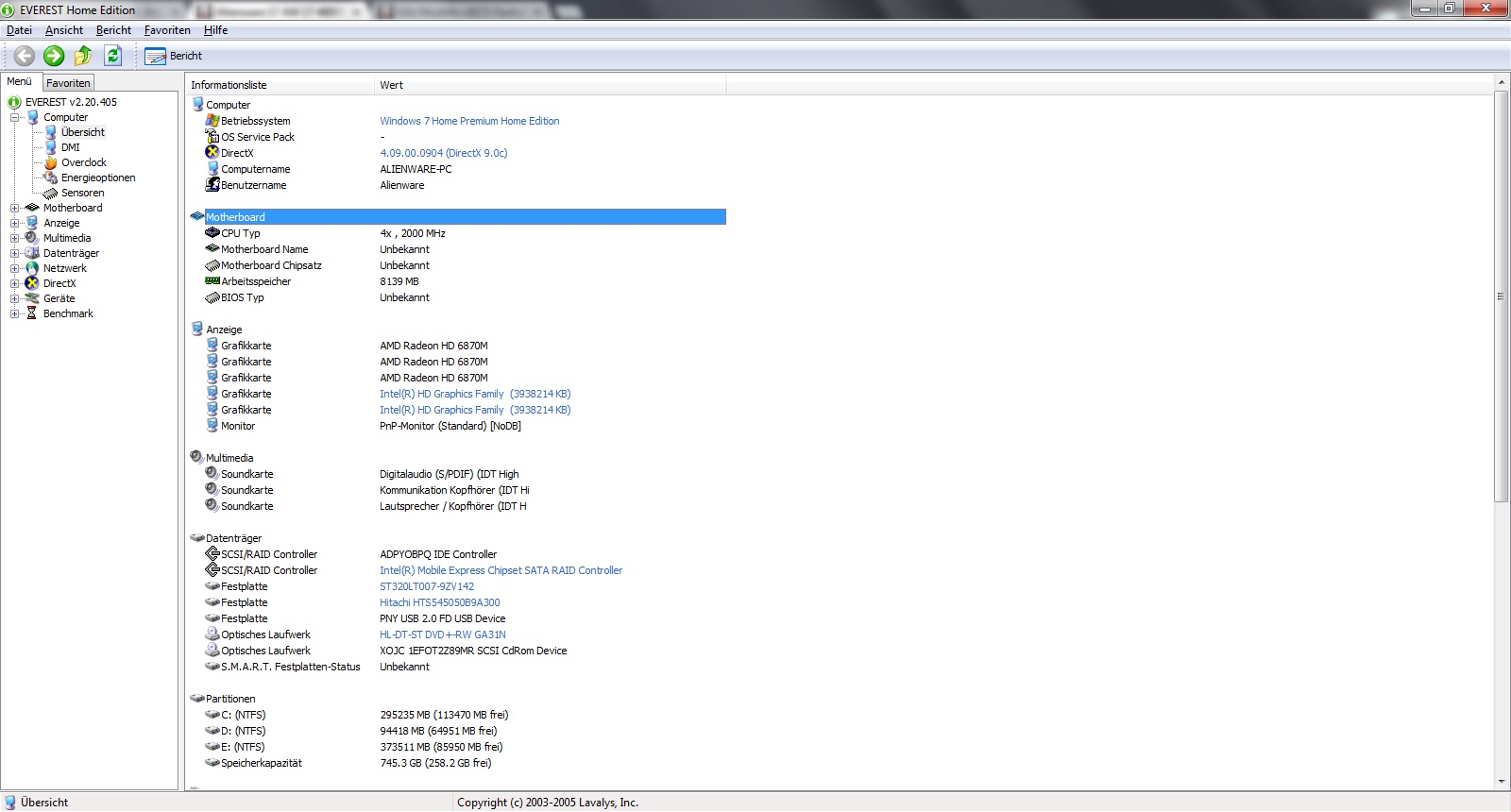1511x812 pixels.
Task: Select the Lautsprecher / Kopfhörer sound card value
Action: pyautogui.click(x=453, y=506)
